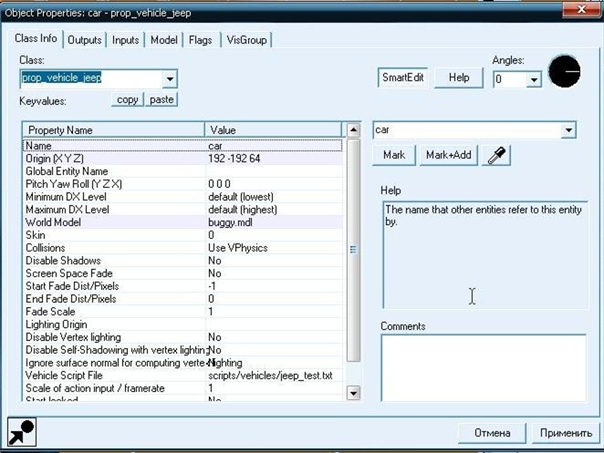
Task: Select the Screen Space Fade row
Action: (x=183, y=273)
